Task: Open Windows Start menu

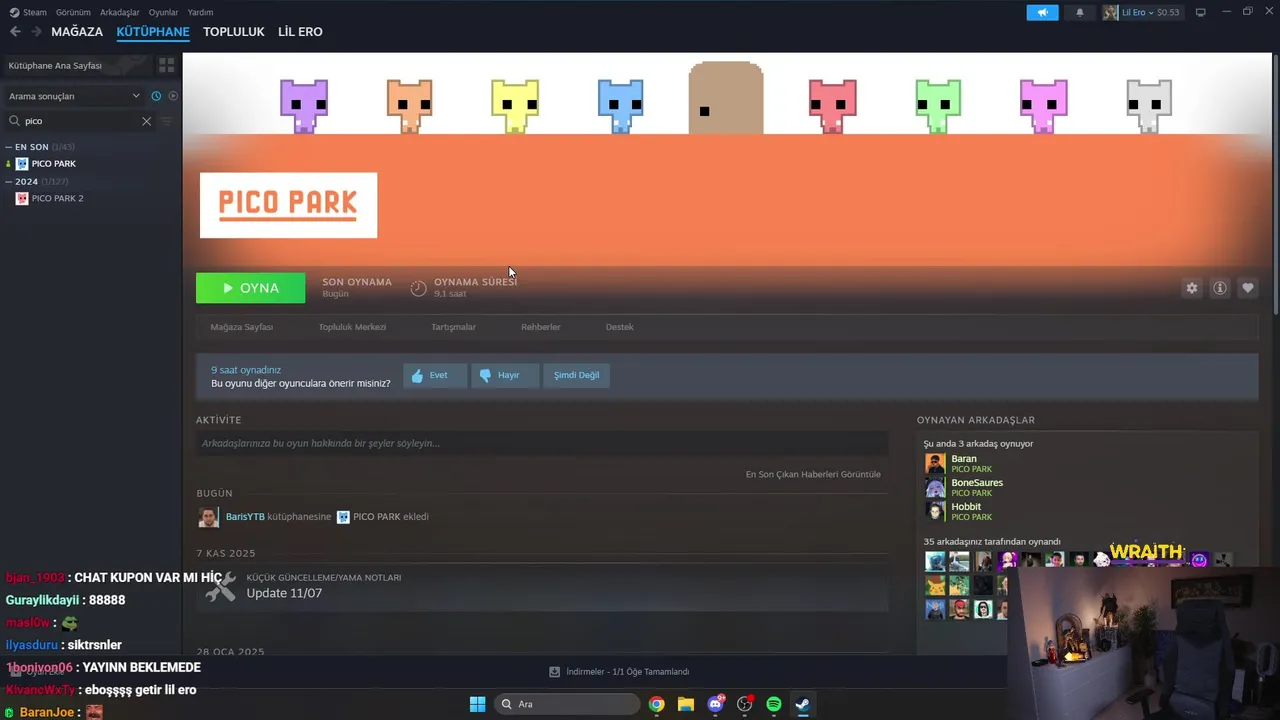Action: tap(478, 704)
